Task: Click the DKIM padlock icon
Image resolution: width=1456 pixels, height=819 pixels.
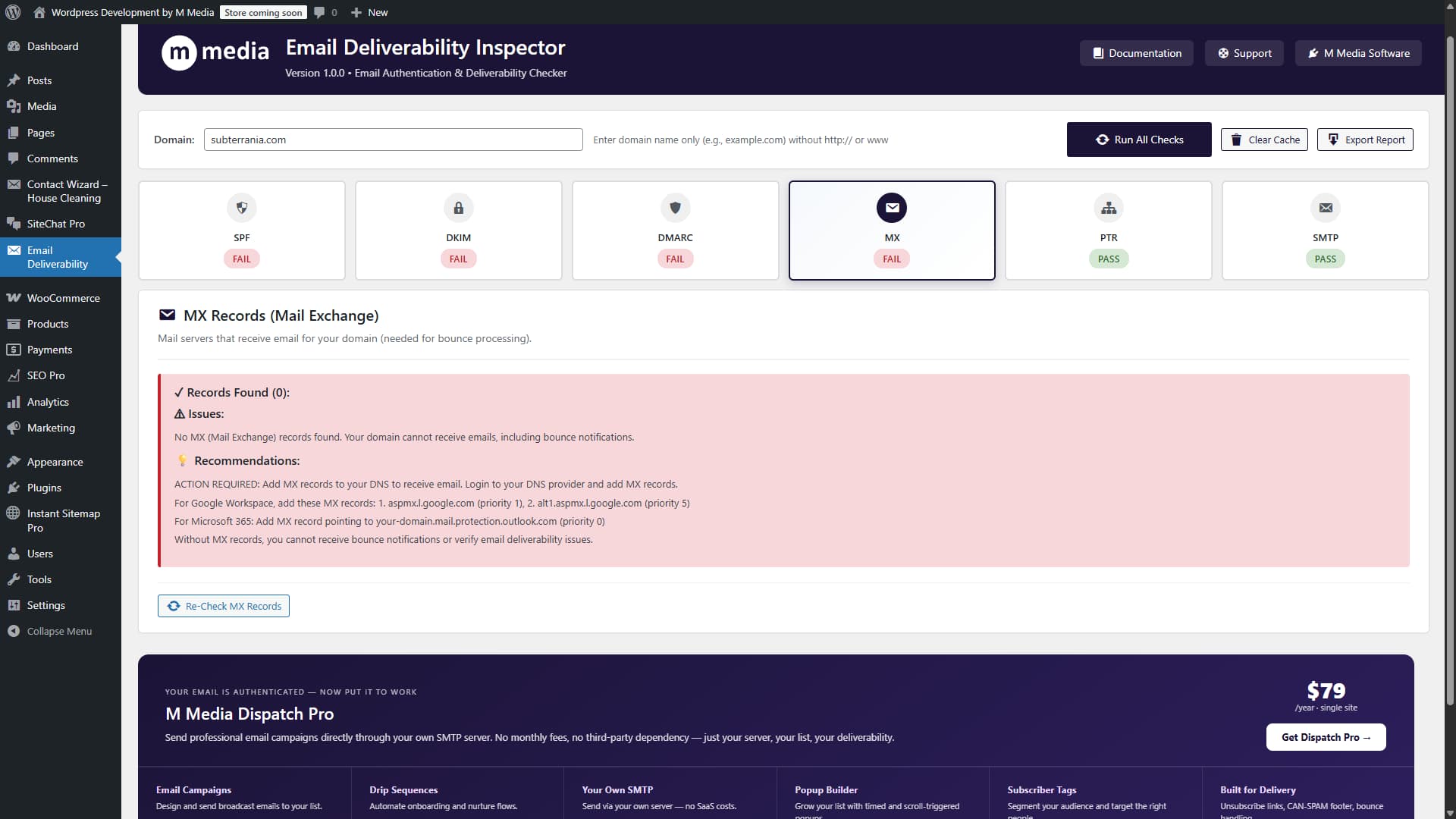Action: point(458,208)
